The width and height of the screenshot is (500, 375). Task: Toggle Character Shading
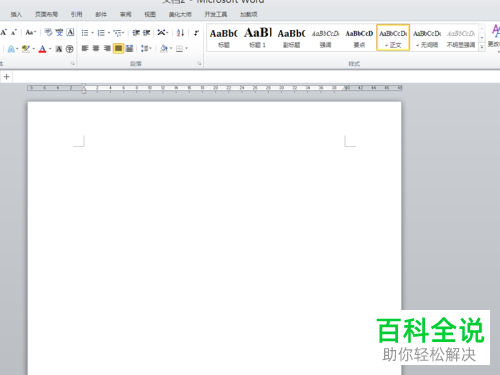point(59,49)
